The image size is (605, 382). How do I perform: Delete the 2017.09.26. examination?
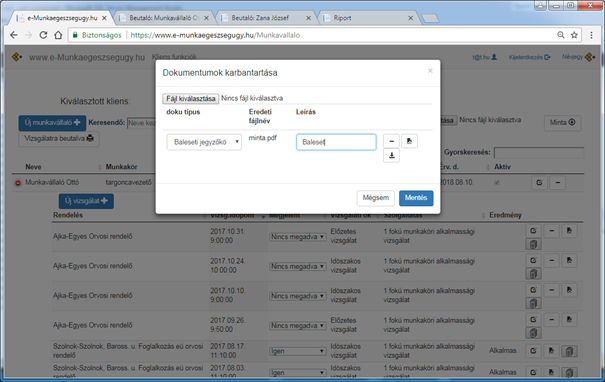(552, 320)
